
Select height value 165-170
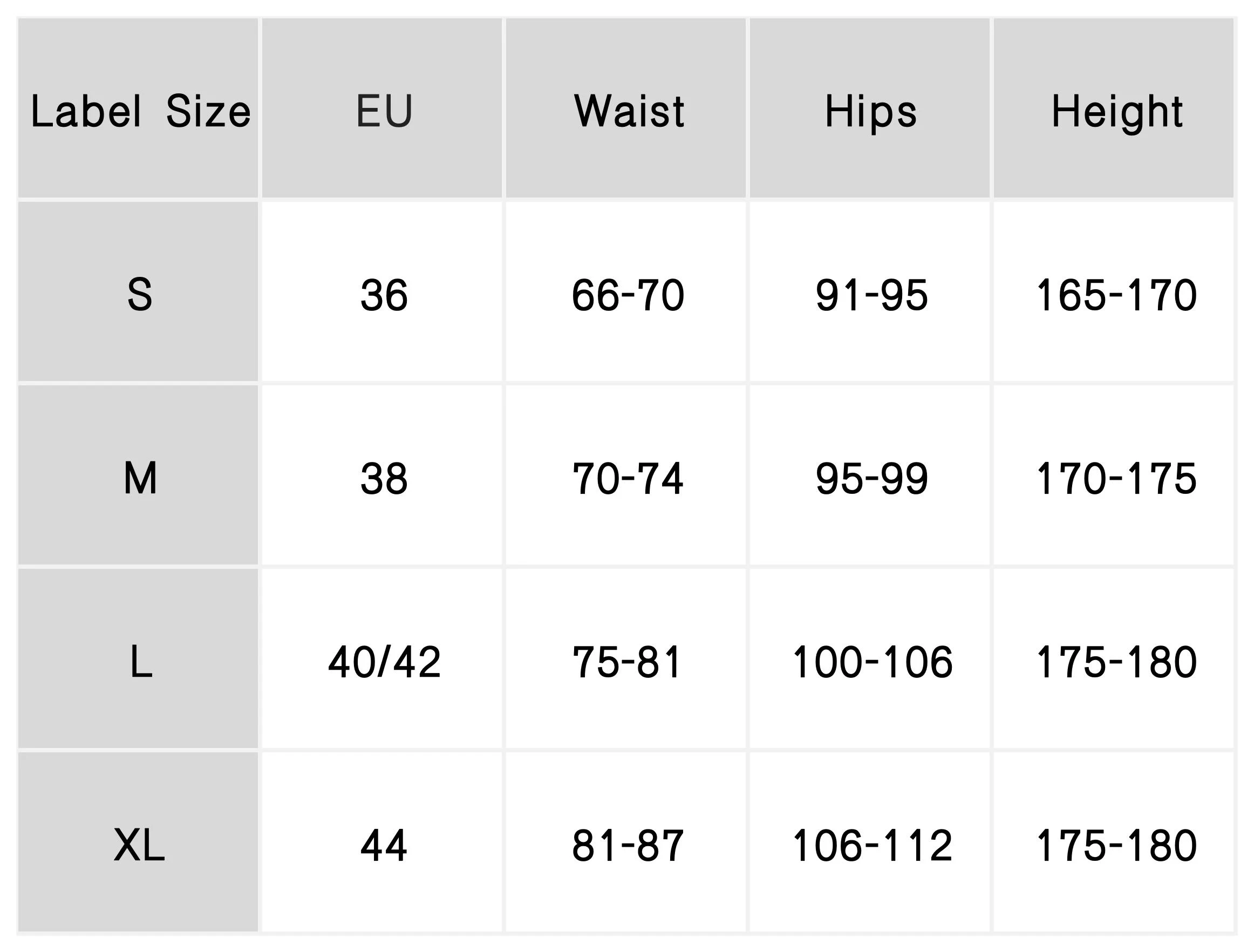1116,295
